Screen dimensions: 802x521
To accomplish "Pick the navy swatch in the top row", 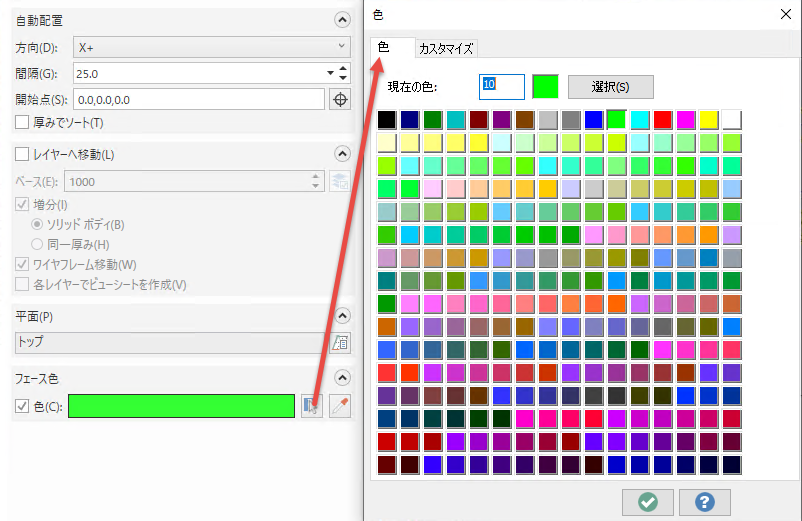I will tap(410, 120).
